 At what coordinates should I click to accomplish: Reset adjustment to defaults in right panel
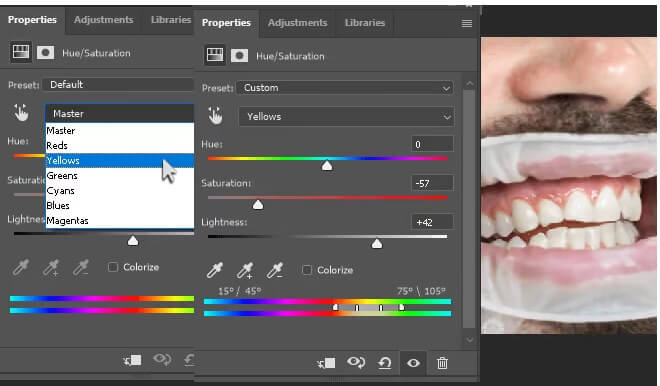[385, 363]
